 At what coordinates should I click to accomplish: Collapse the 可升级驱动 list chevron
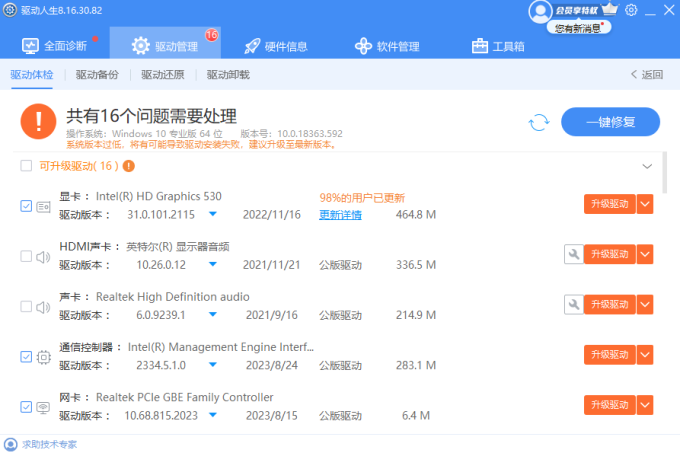coord(647,166)
